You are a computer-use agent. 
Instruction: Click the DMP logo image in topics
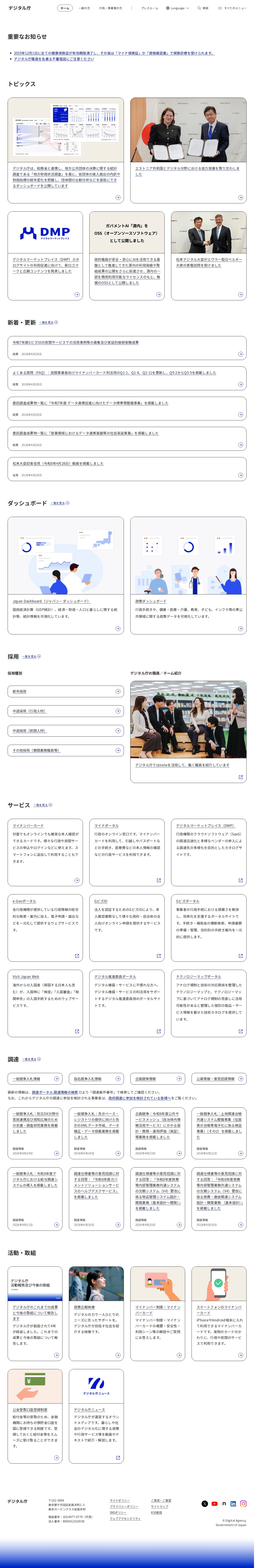click(x=45, y=232)
